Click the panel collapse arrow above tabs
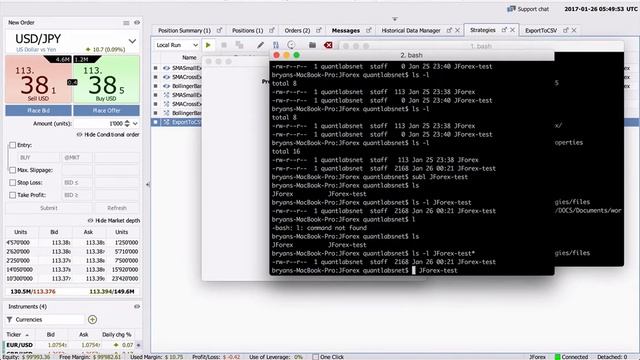The height and width of the screenshot is (360, 640). tap(395, 19)
